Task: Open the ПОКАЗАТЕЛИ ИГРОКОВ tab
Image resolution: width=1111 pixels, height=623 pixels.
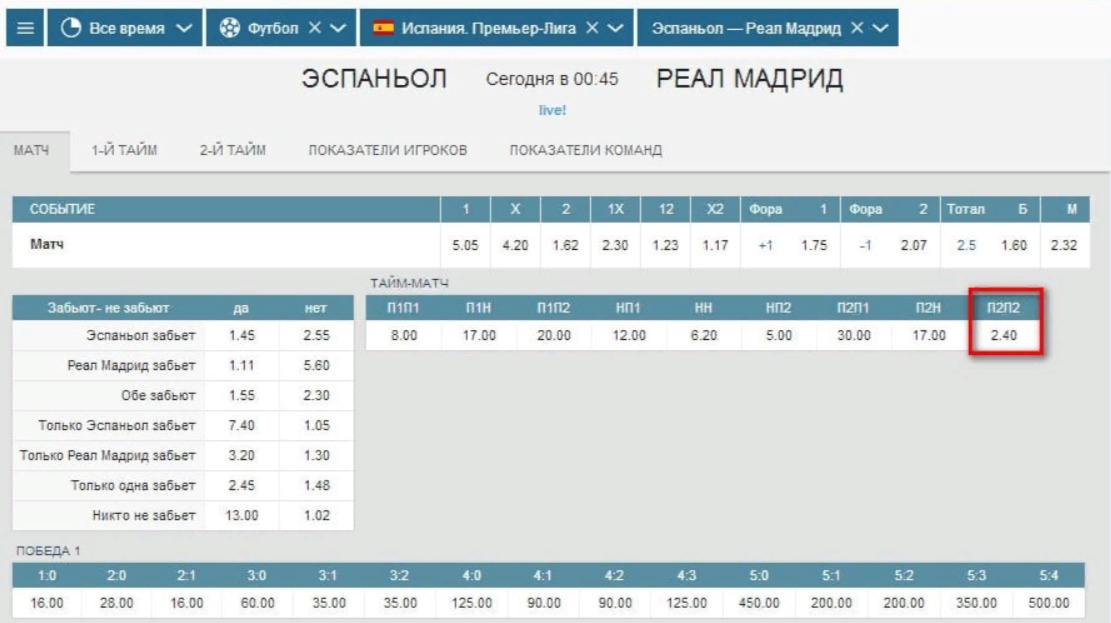Action: [x=388, y=150]
